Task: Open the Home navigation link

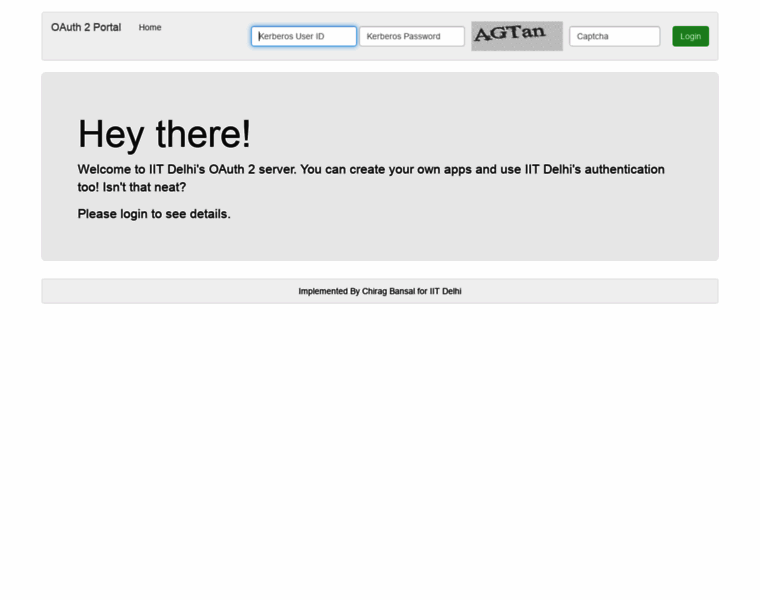Action: click(x=150, y=28)
